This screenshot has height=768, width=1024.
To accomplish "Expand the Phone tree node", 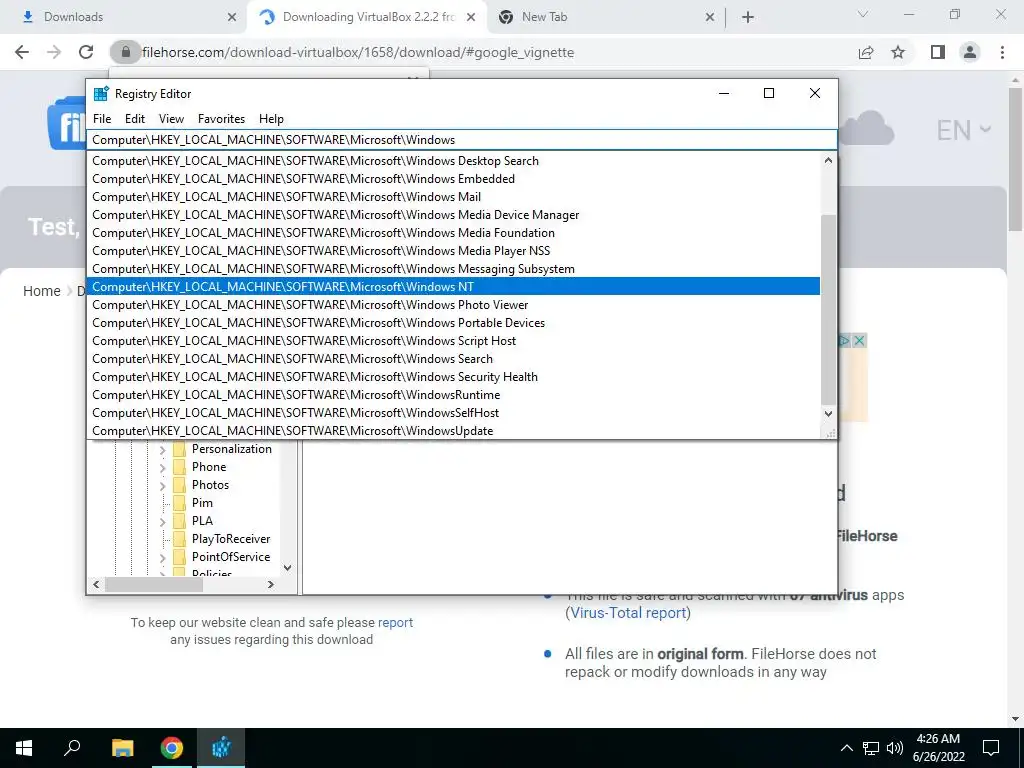I will pyautogui.click(x=163, y=468).
